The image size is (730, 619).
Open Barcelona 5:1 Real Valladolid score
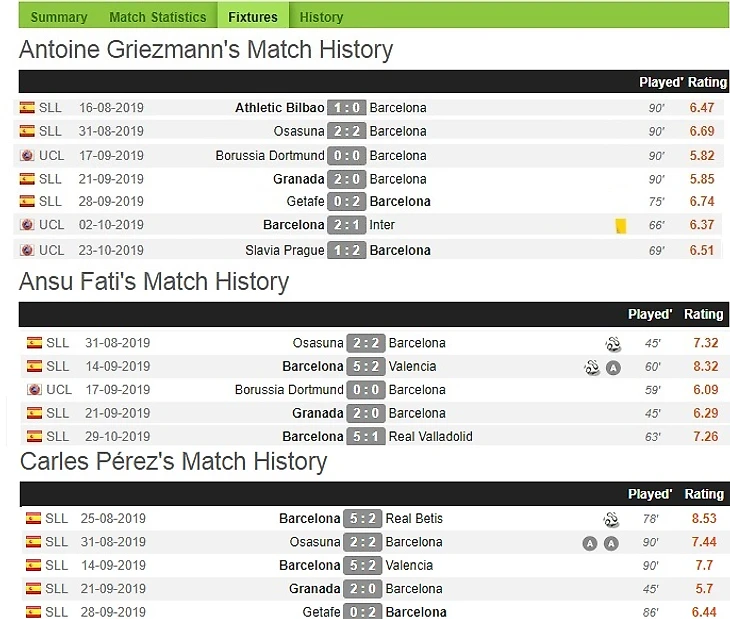tap(366, 437)
